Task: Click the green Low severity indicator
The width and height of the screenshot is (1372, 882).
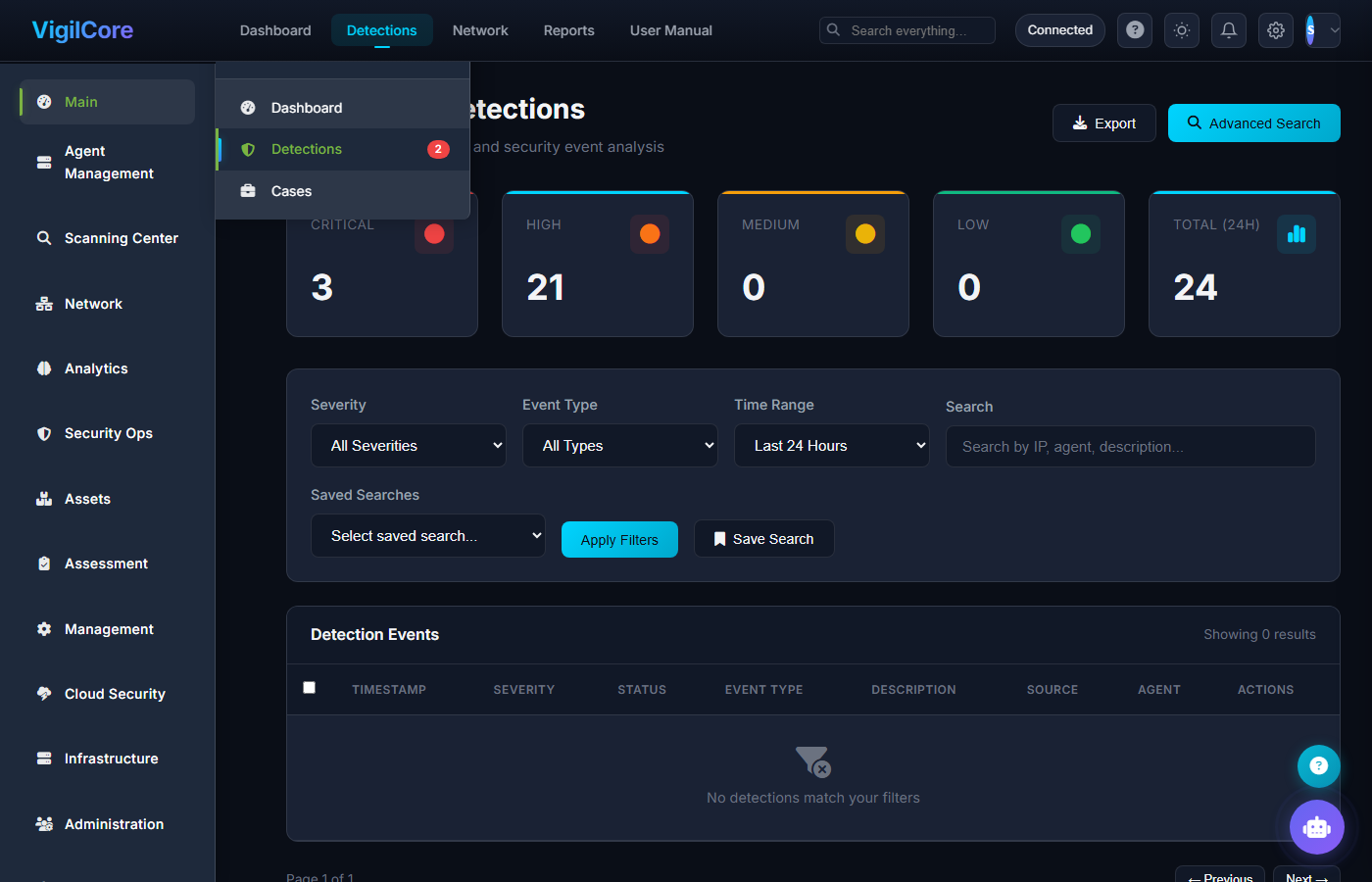Action: coord(1081,234)
